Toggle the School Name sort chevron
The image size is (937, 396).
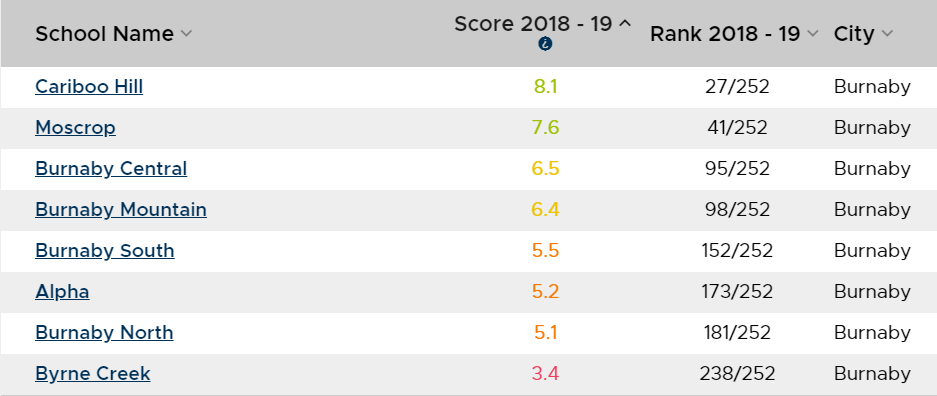186,34
